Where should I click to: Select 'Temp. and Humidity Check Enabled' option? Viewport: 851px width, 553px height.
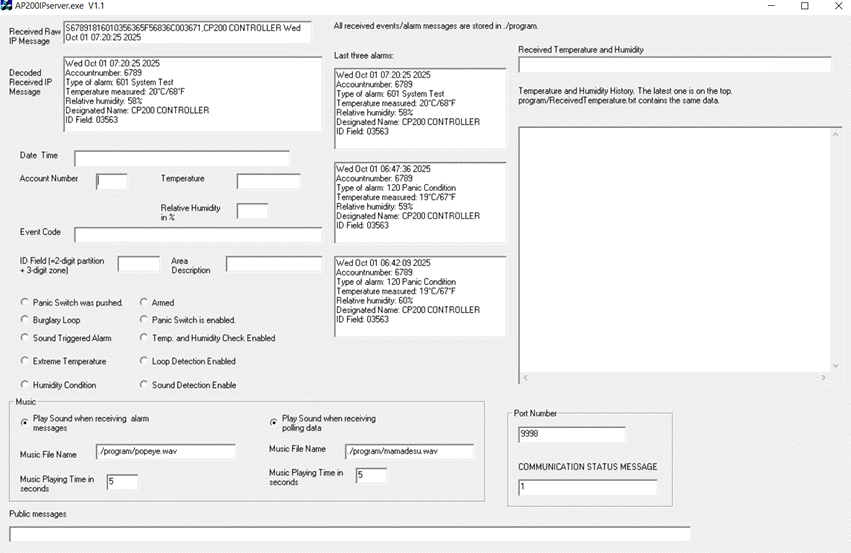click(144, 338)
